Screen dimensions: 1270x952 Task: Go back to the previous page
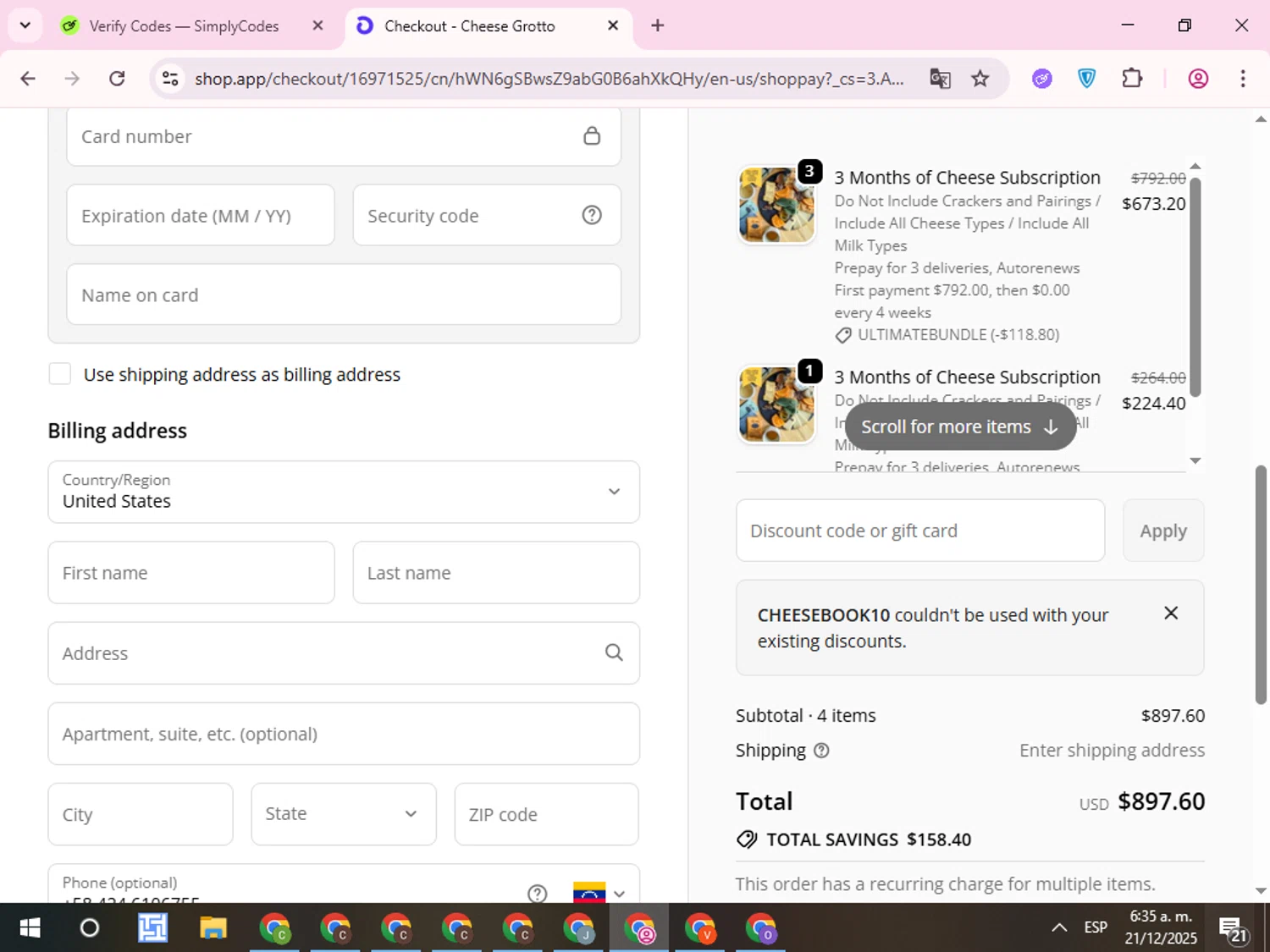[x=28, y=79]
